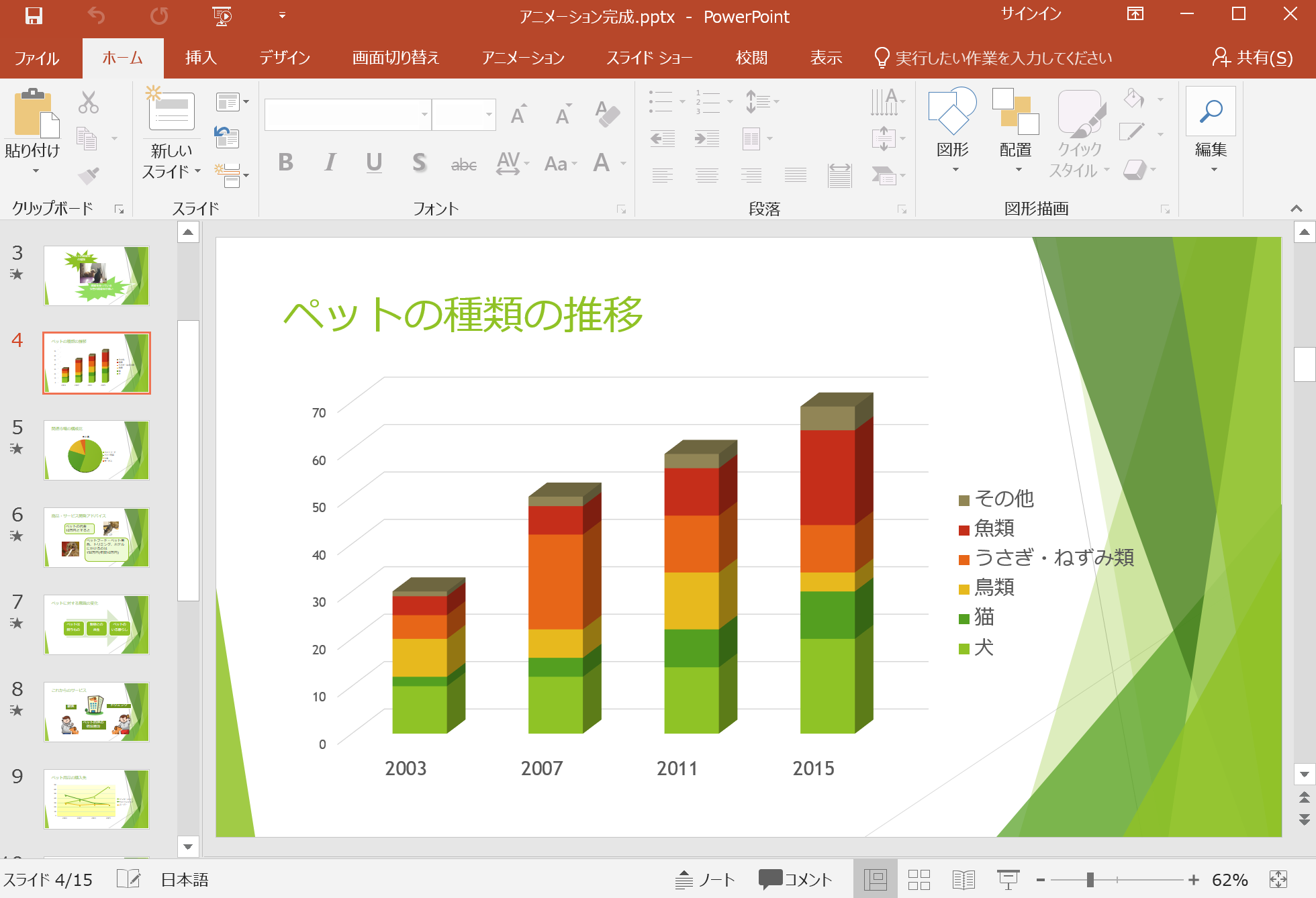The height and width of the screenshot is (898, 1316).
Task: Open Quick Access Toolbar customize arrow
Action: tap(282, 15)
